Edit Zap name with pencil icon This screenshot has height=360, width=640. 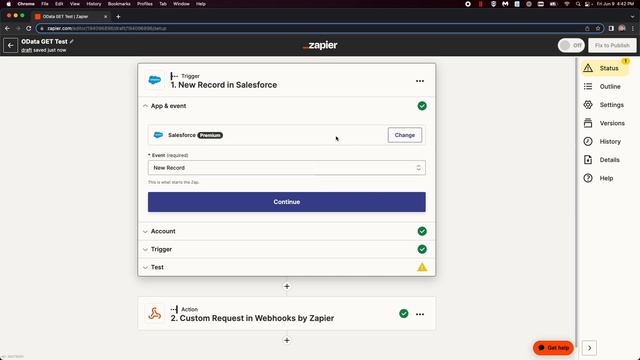pyautogui.click(x=72, y=41)
